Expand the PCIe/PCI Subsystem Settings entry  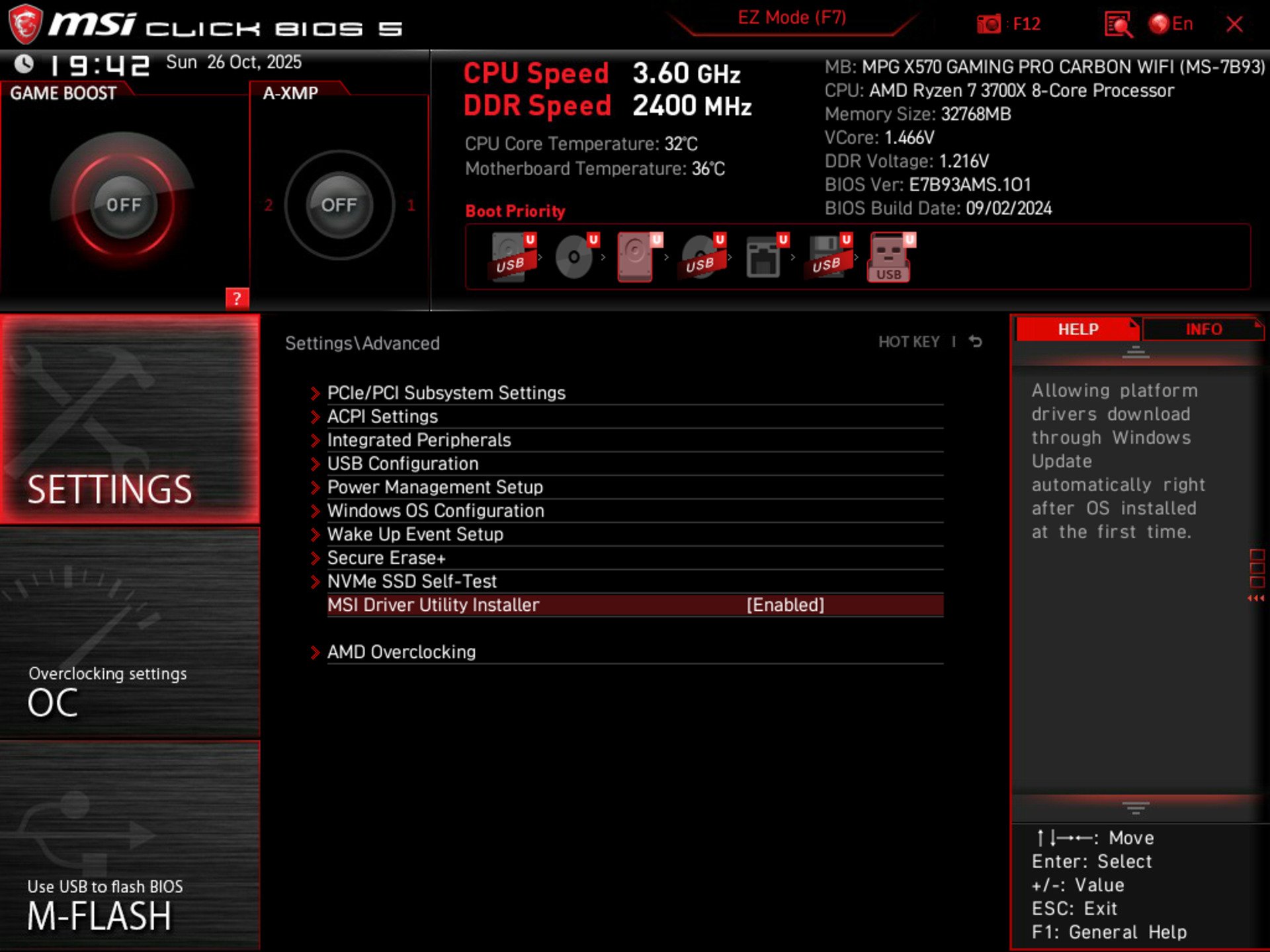(446, 393)
